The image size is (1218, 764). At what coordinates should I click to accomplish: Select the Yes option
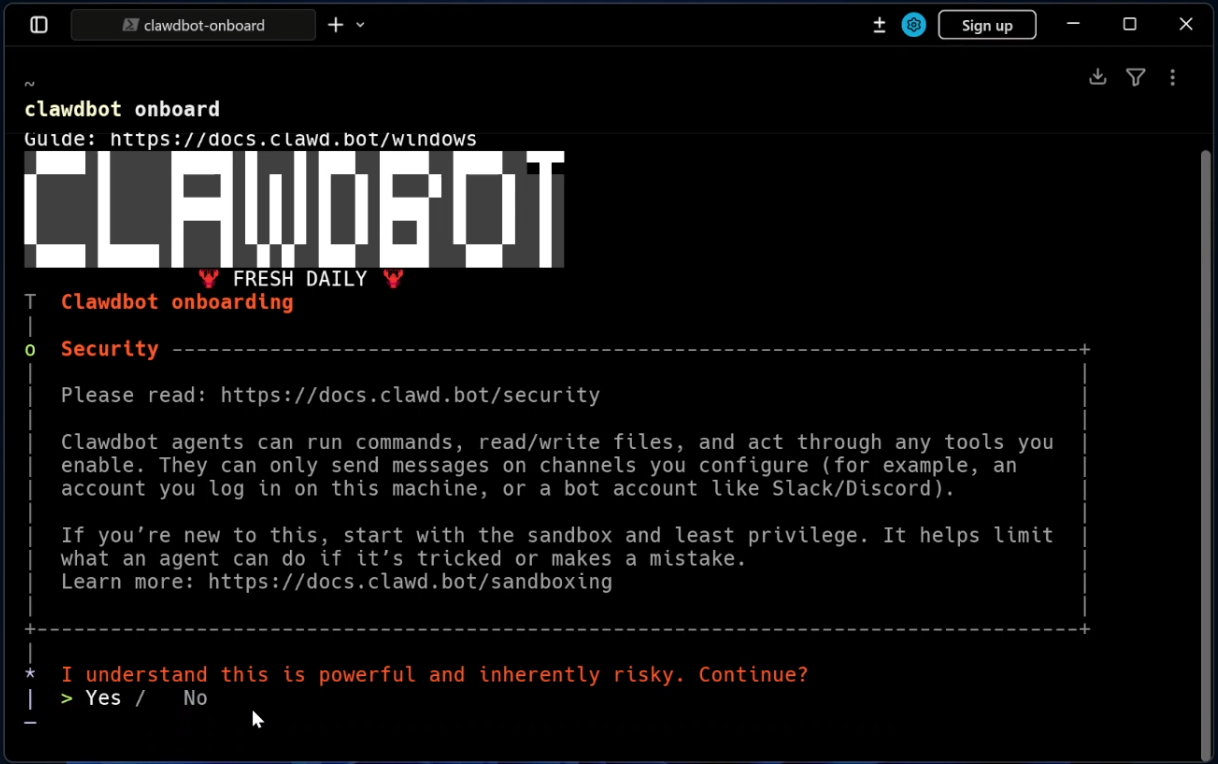pyautogui.click(x=102, y=698)
